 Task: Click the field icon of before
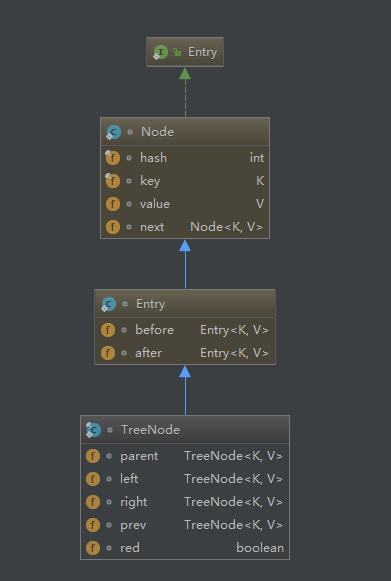pyautogui.click(x=108, y=330)
